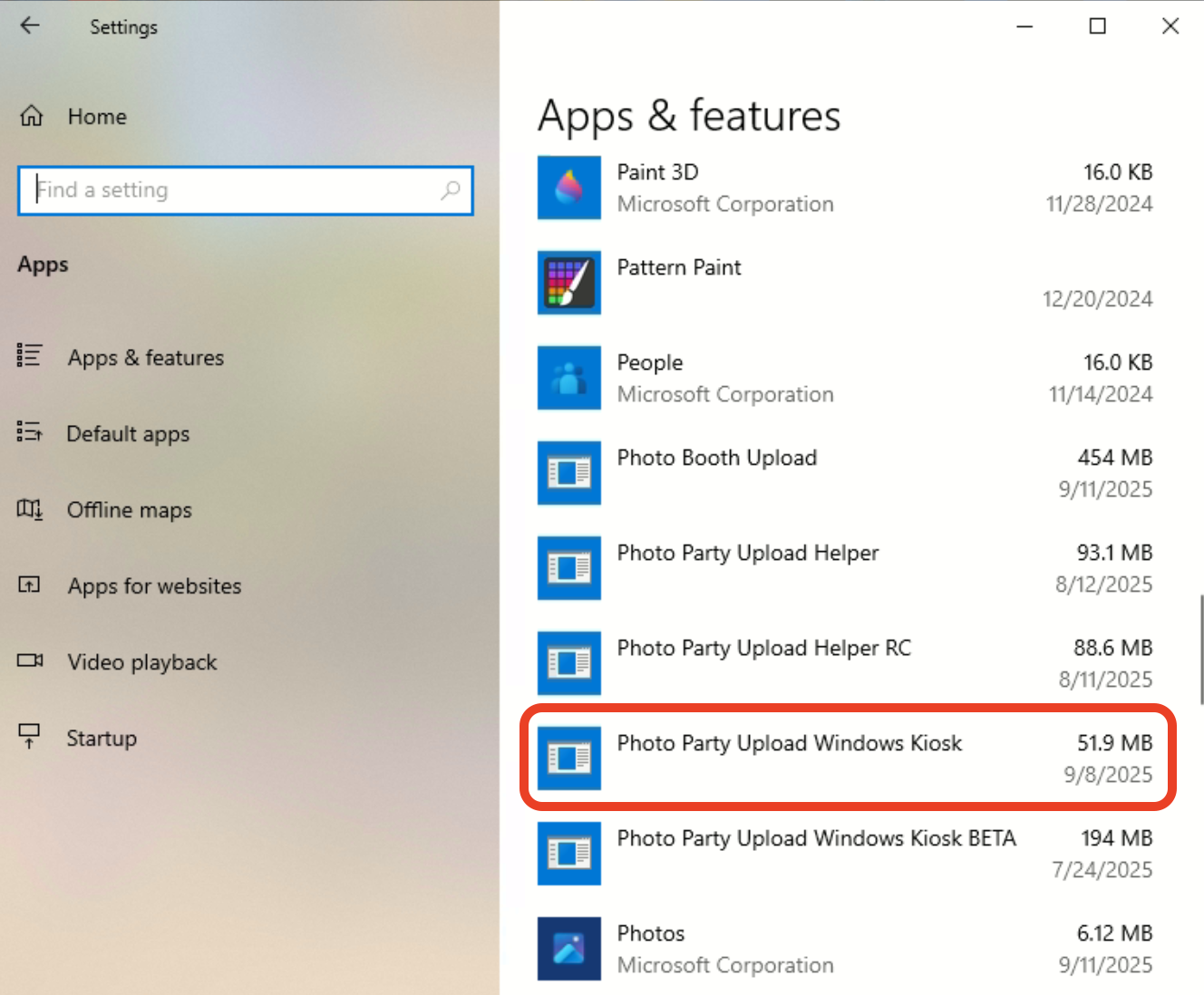The width and height of the screenshot is (1204, 995).
Task: Click the 9/8/2025 install date
Action: 1109,775
